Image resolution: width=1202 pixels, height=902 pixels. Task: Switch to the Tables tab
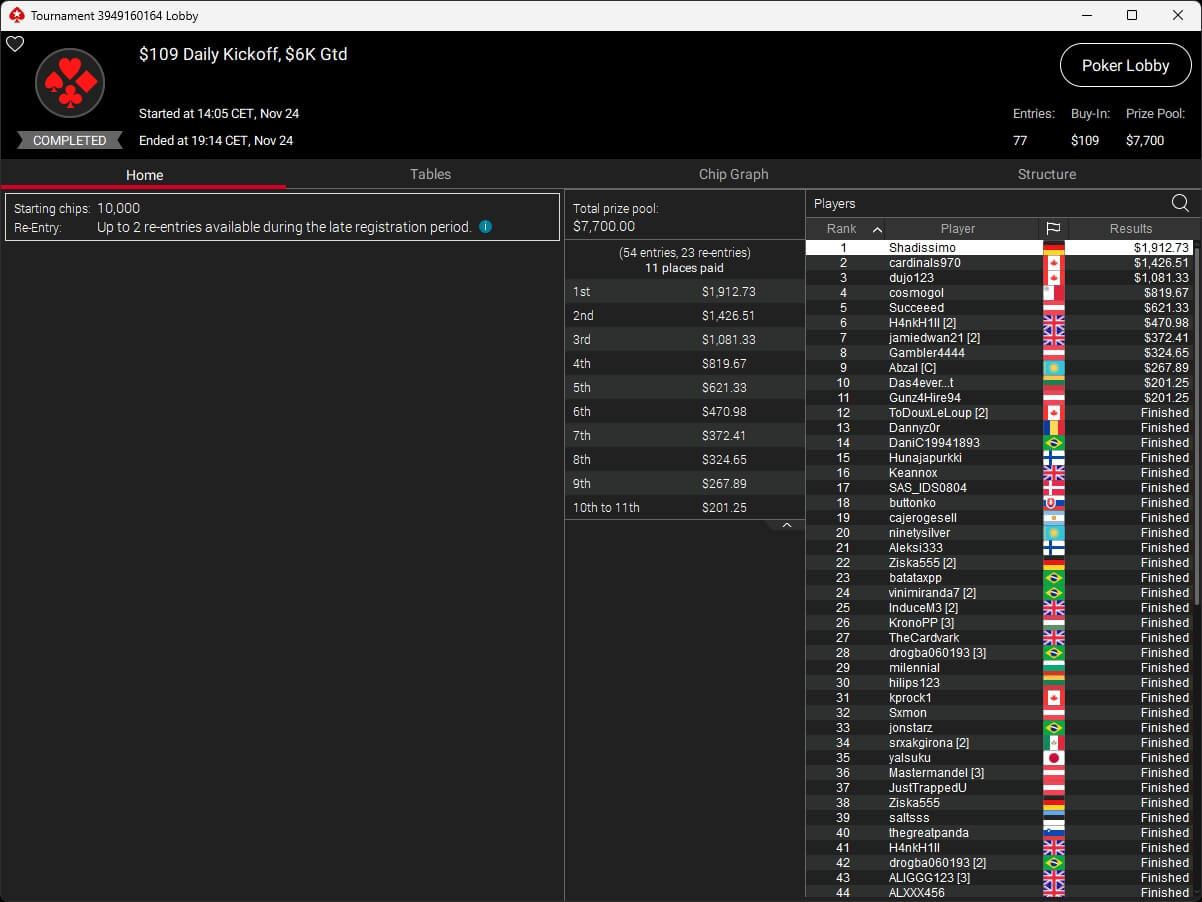coord(430,174)
